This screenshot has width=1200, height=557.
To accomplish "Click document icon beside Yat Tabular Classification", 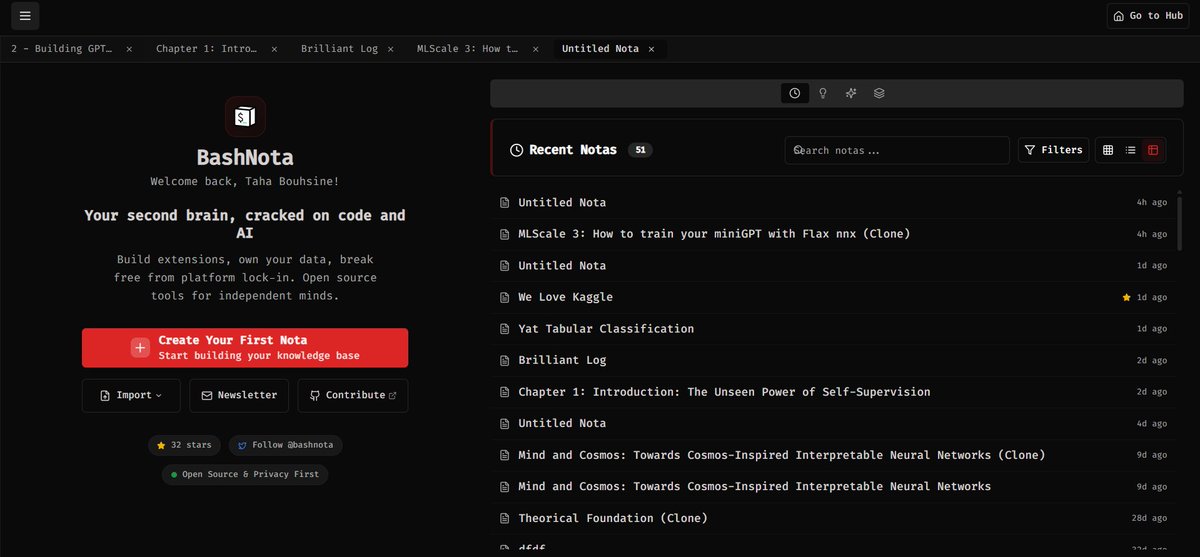I will (x=505, y=329).
